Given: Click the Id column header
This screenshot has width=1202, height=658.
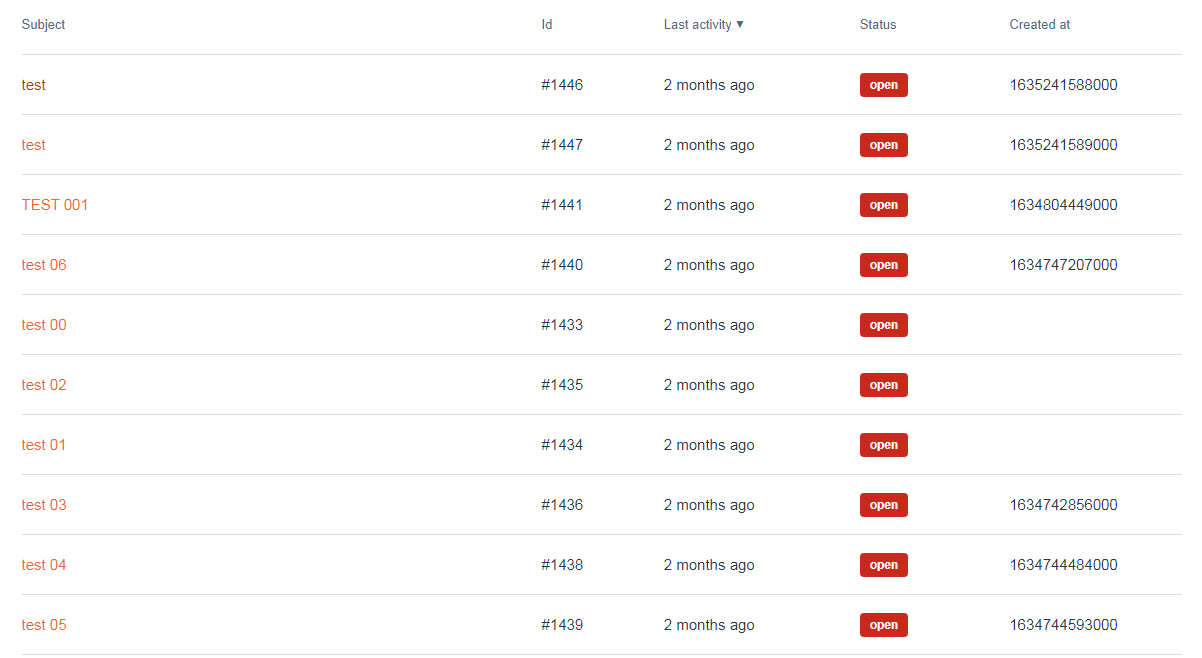Looking at the screenshot, I should pos(547,24).
